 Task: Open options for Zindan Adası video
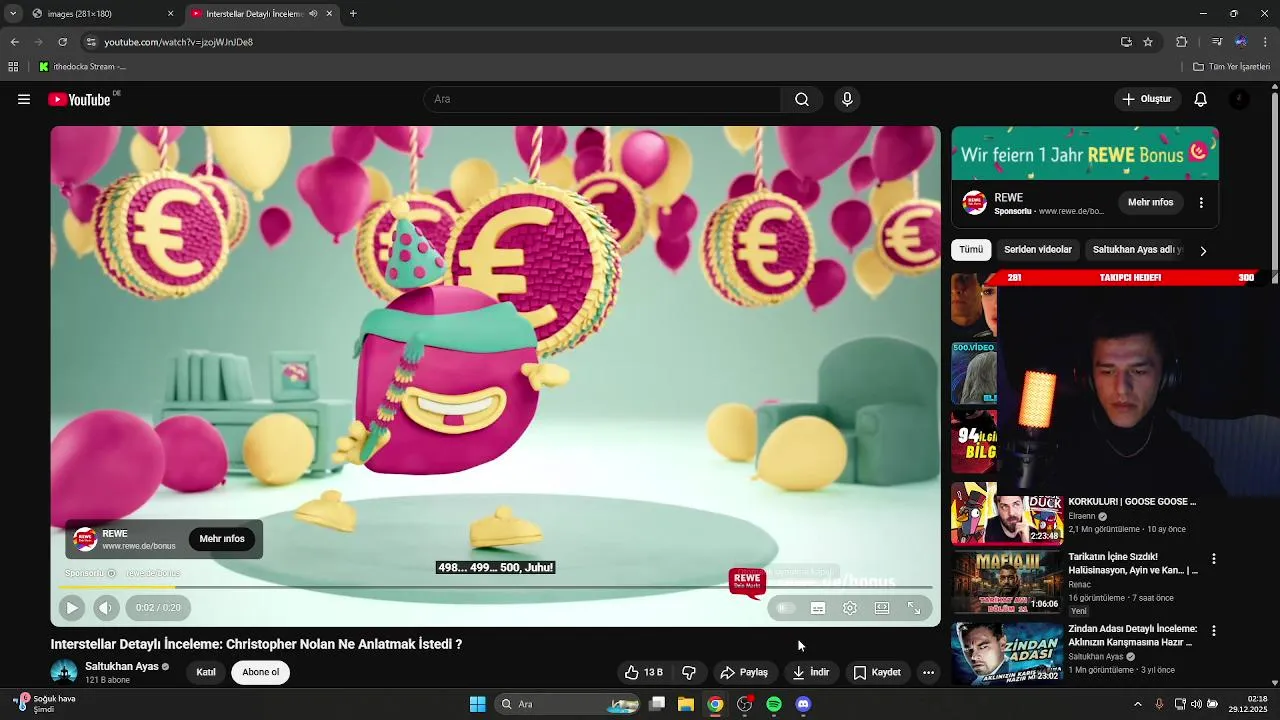coord(1214,631)
